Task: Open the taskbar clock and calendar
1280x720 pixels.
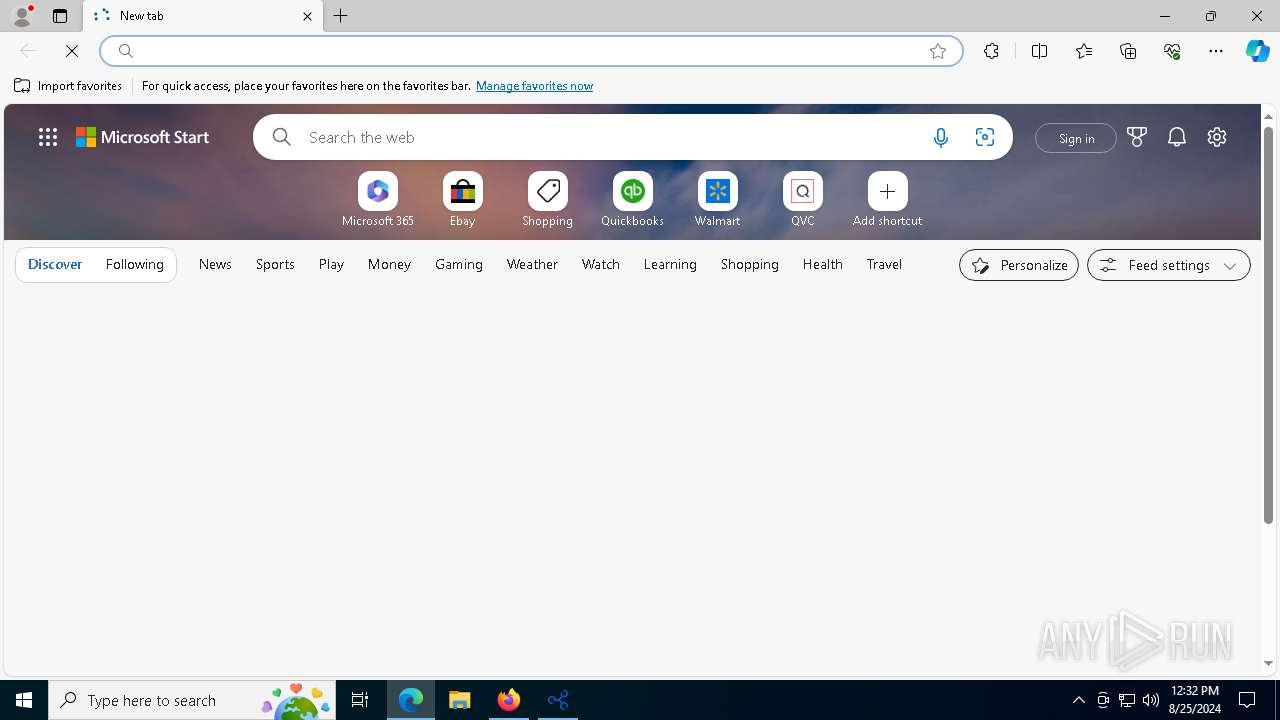Action: tap(1195, 700)
